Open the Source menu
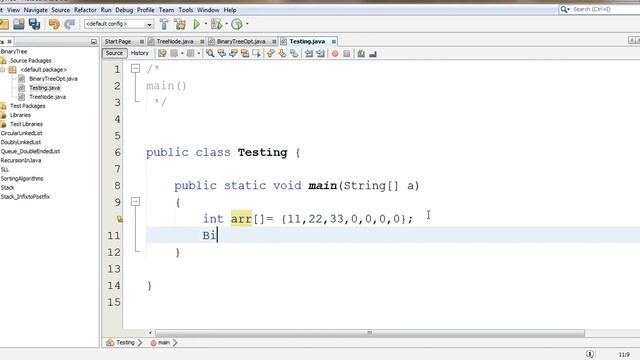The width and height of the screenshot is (640, 360). tap(60, 10)
